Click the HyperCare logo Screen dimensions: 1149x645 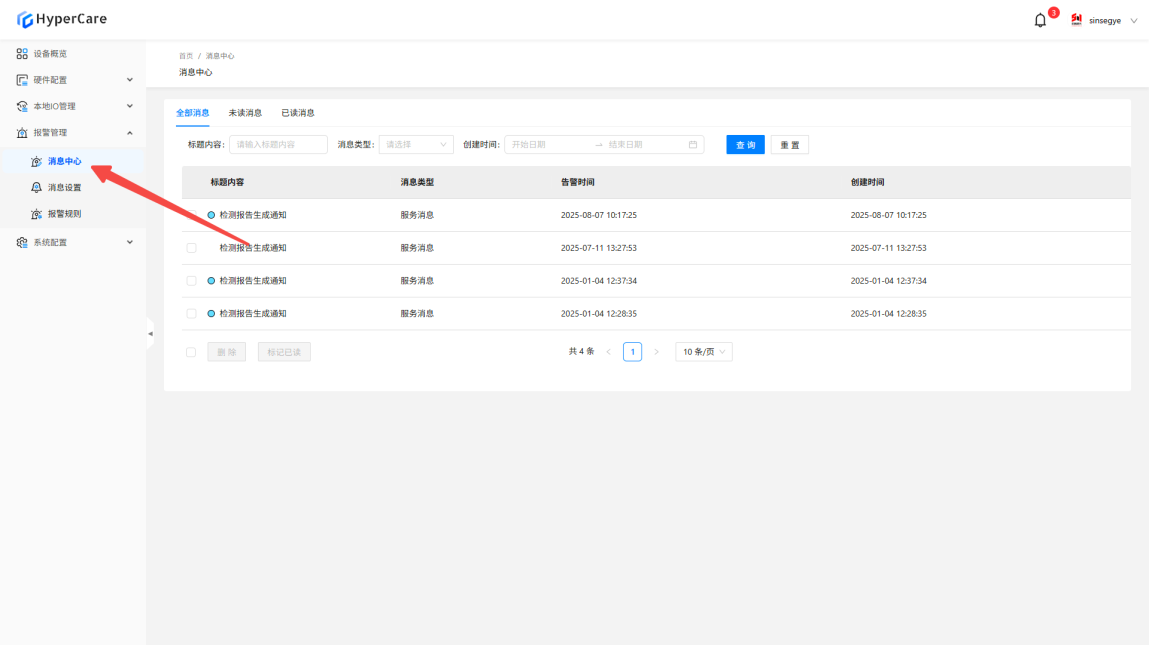click(x=62, y=19)
